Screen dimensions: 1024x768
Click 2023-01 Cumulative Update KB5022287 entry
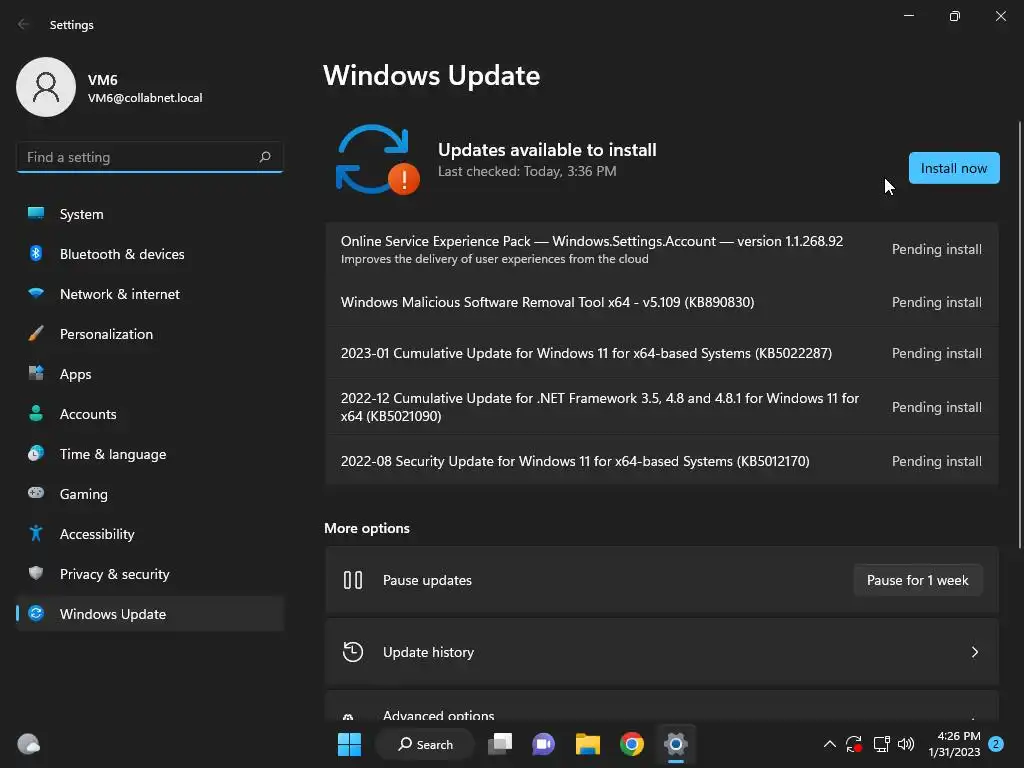[662, 353]
